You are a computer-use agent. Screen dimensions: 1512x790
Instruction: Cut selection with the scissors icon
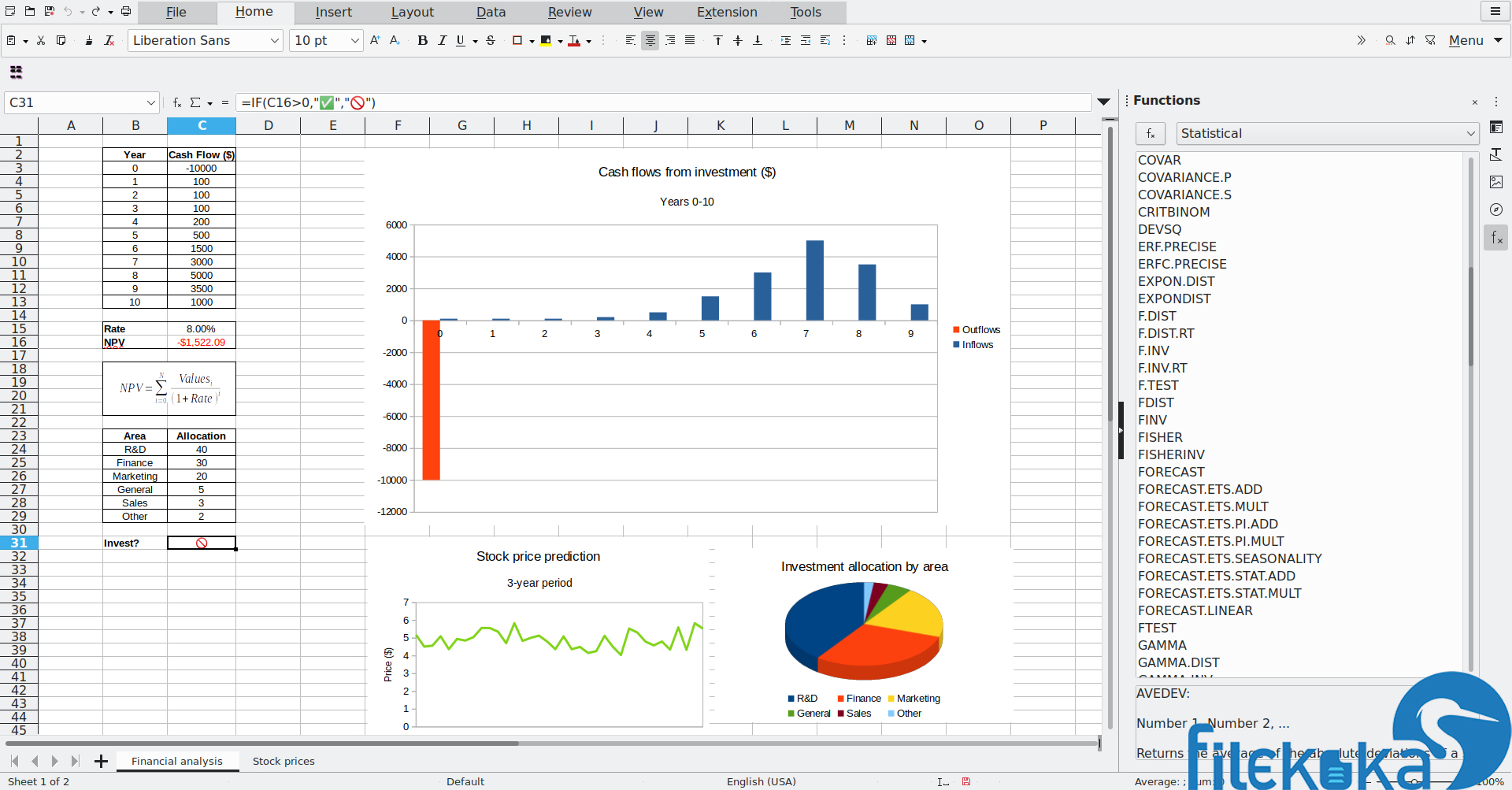click(41, 40)
